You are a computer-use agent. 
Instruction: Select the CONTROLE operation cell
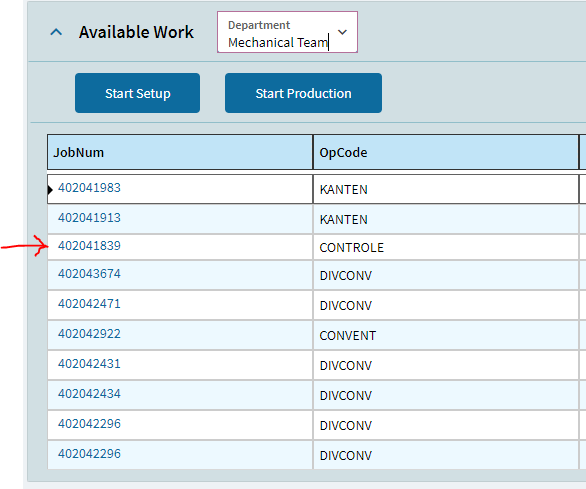pyautogui.click(x=445, y=247)
